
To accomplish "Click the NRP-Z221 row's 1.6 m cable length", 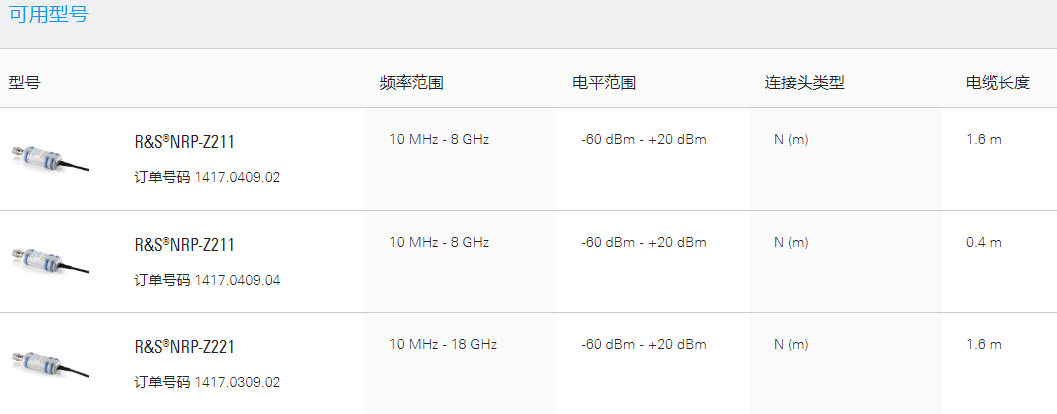I will (984, 345).
